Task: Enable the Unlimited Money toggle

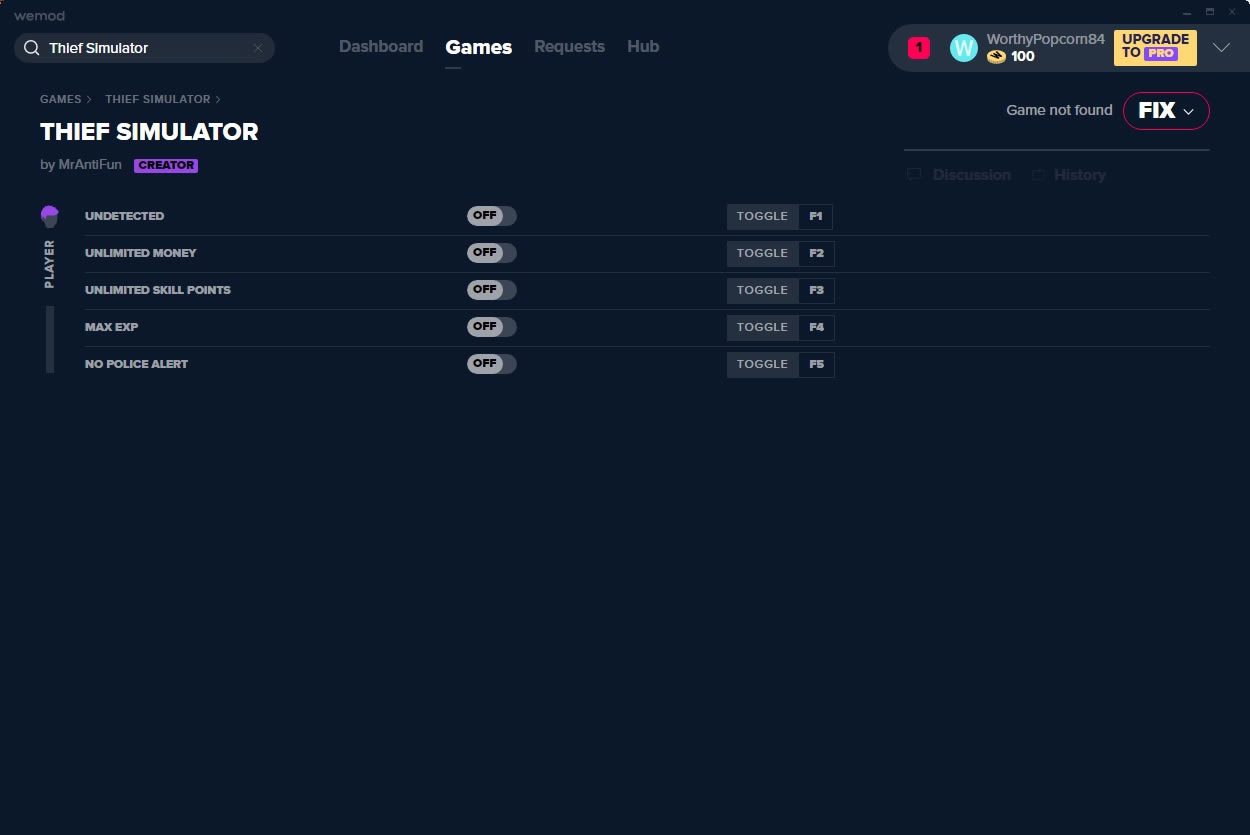Action: pos(491,253)
